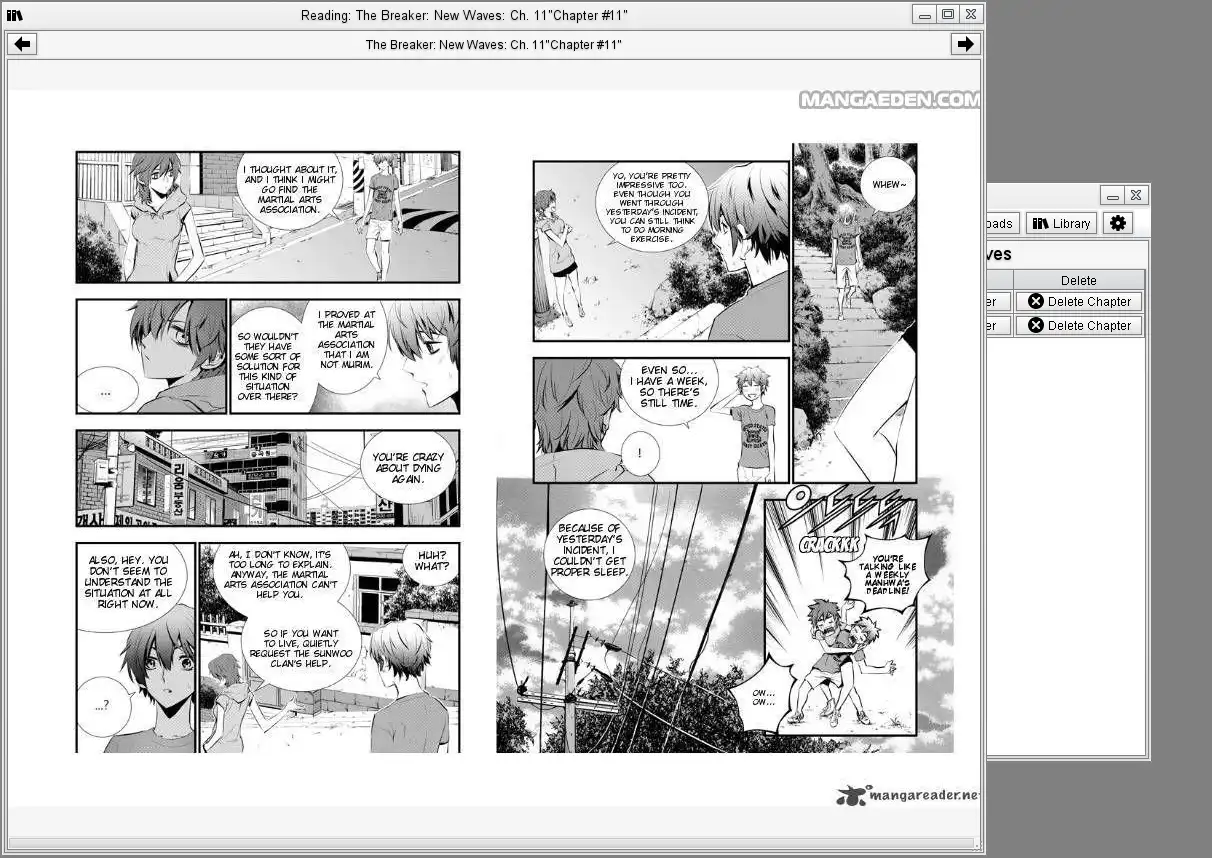Image resolution: width=1212 pixels, height=858 pixels.
Task: Maximize the reader window
Action: click(x=948, y=14)
